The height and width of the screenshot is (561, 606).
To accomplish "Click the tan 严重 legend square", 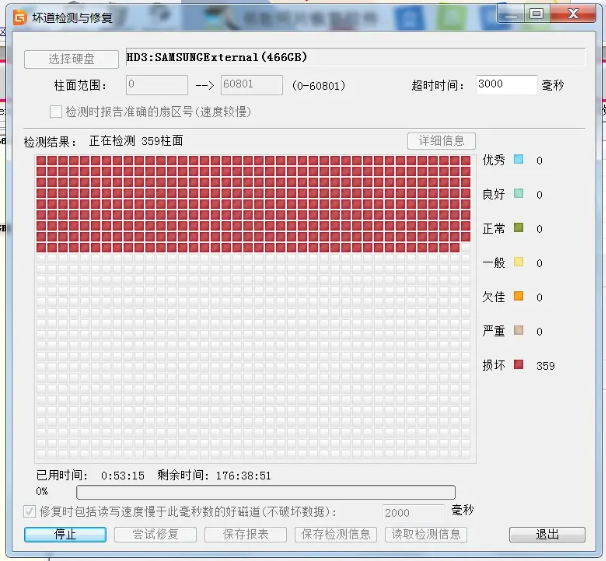I will [518, 331].
